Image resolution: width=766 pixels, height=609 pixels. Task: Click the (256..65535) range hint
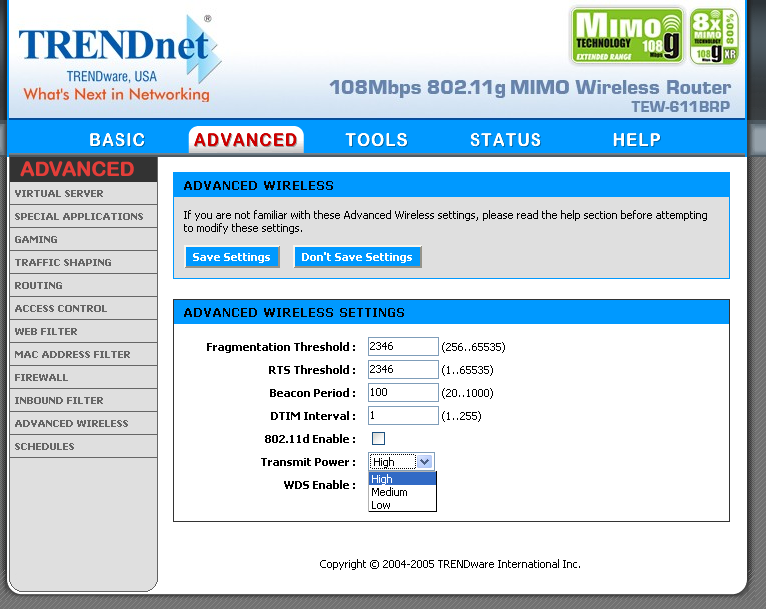tap(473, 347)
